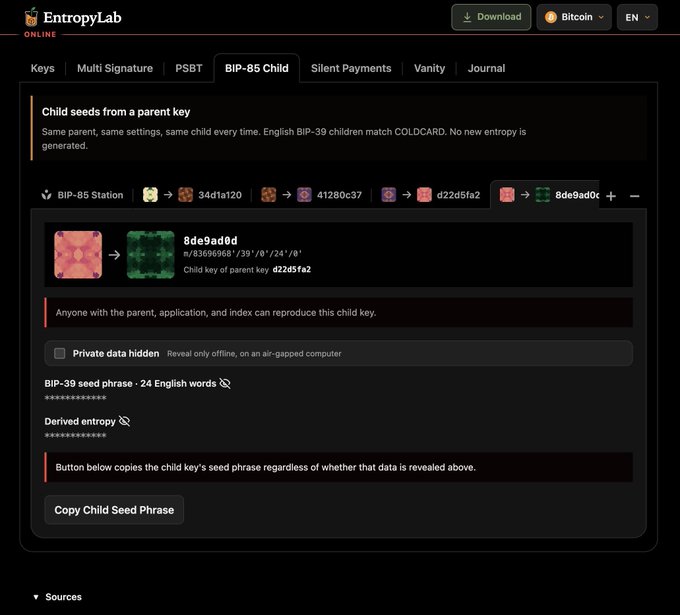Open the Bitcoin network dropdown
The image size is (680, 615).
pyautogui.click(x=574, y=17)
